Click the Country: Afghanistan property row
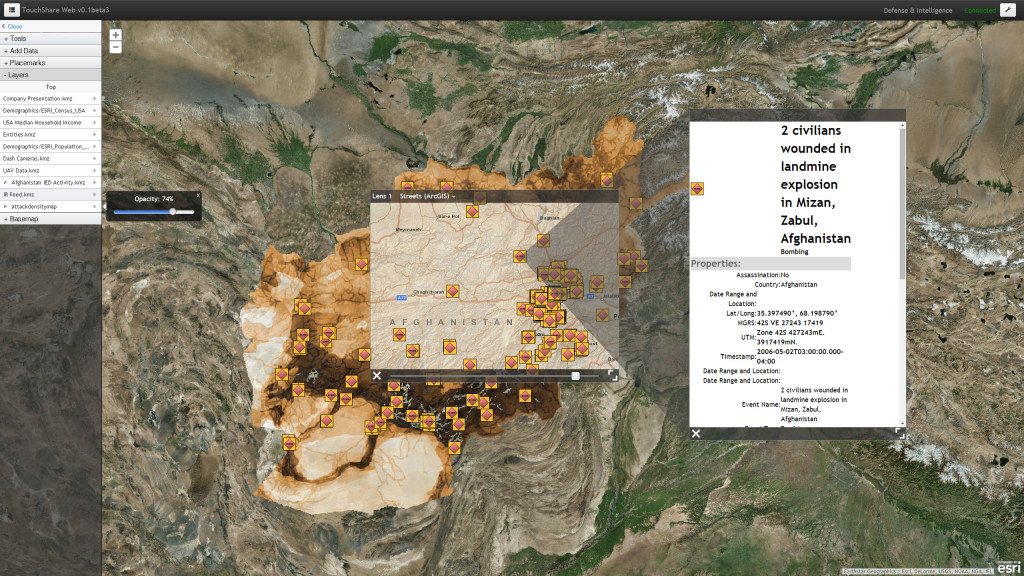Viewport: 1024px width, 576px height. [786, 285]
